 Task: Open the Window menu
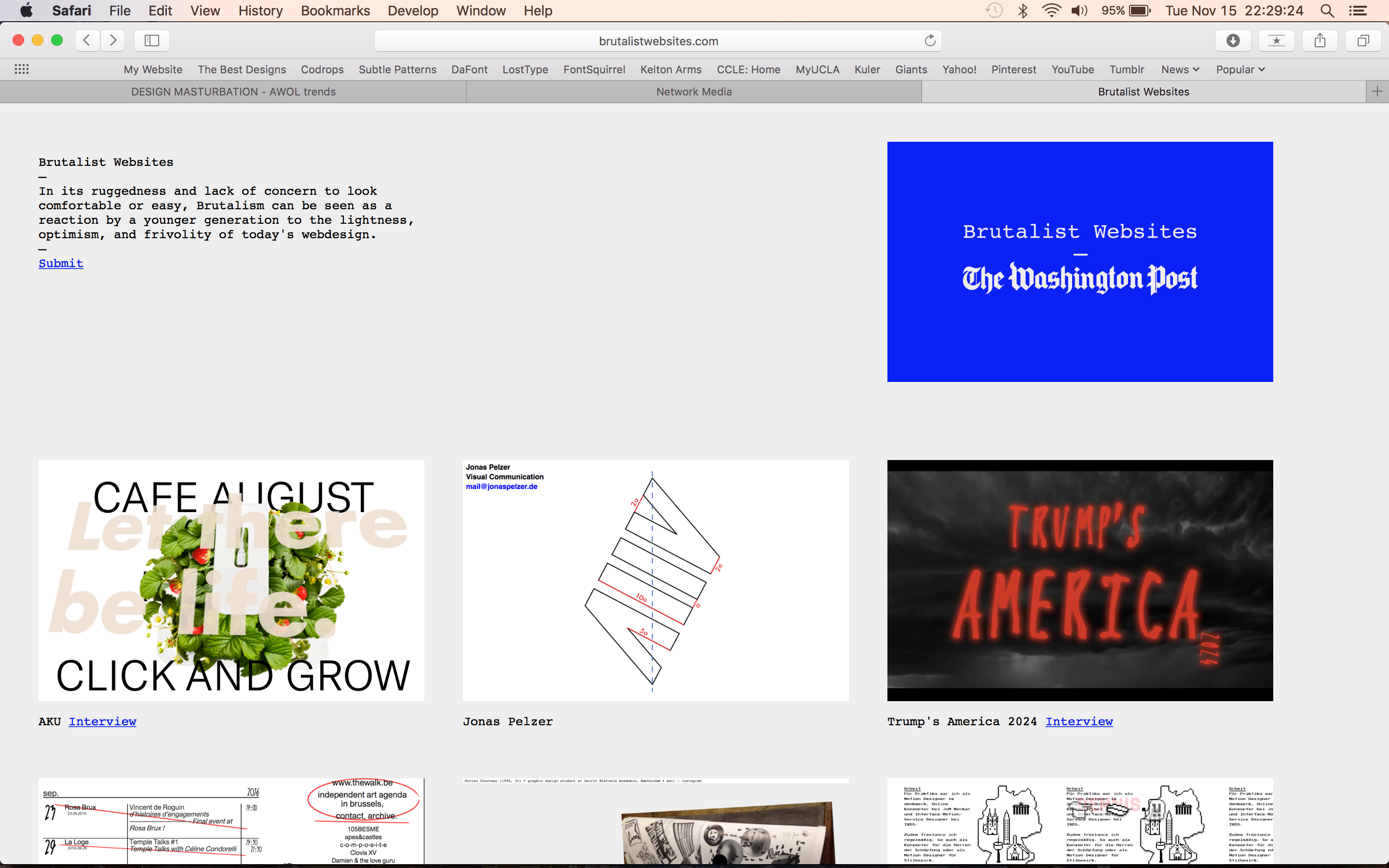pos(481,10)
